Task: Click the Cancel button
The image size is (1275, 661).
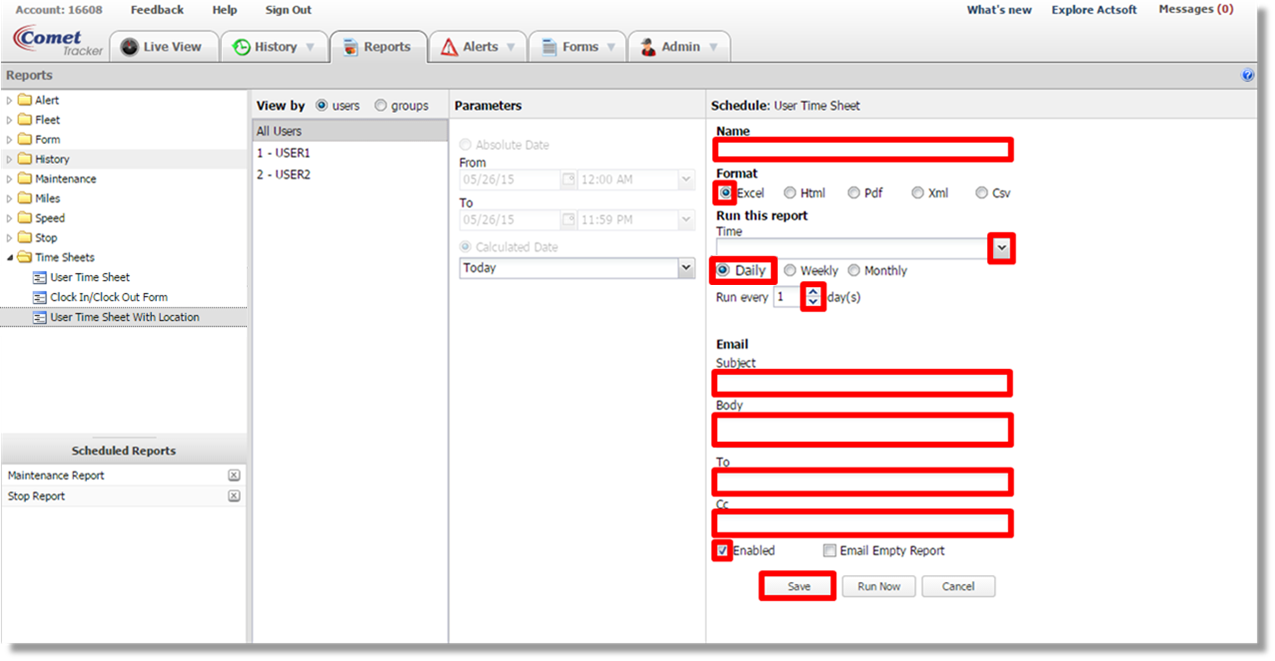Action: [958, 587]
